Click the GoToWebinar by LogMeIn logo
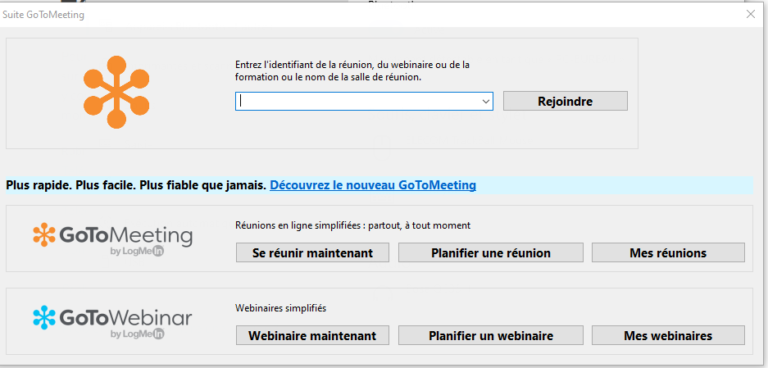This screenshot has height=368, width=768. point(112,322)
